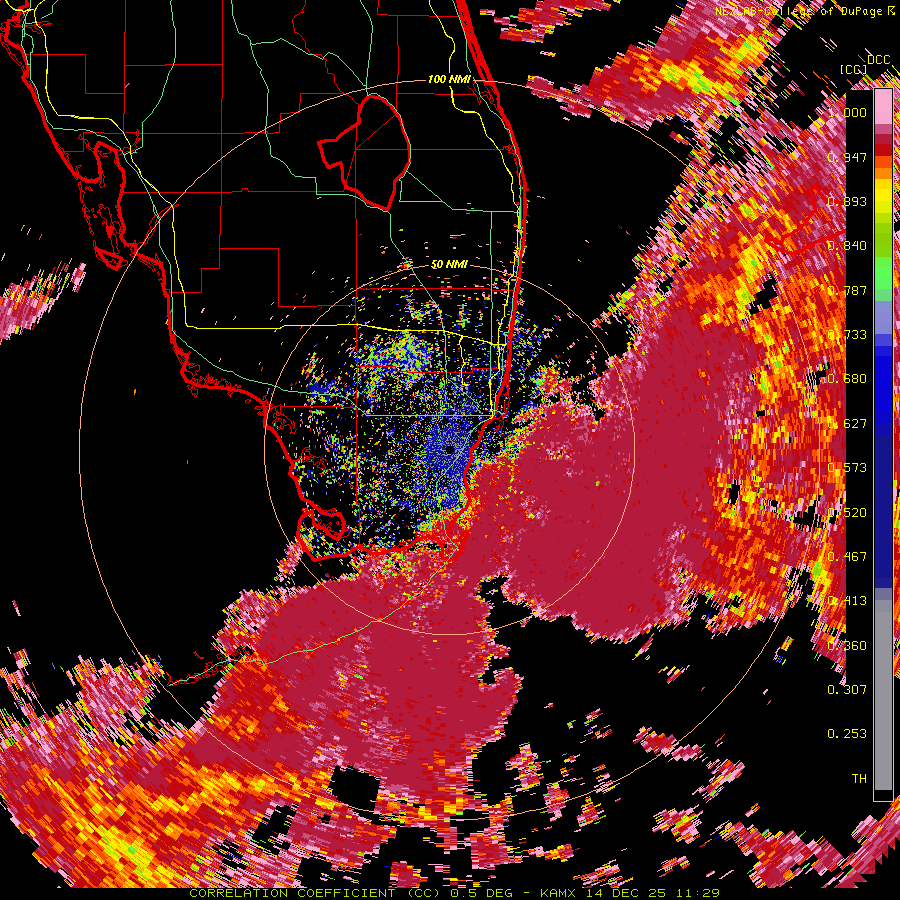The width and height of the screenshot is (900, 900).
Task: Select the 0.253 color scale value
Action: 847,734
